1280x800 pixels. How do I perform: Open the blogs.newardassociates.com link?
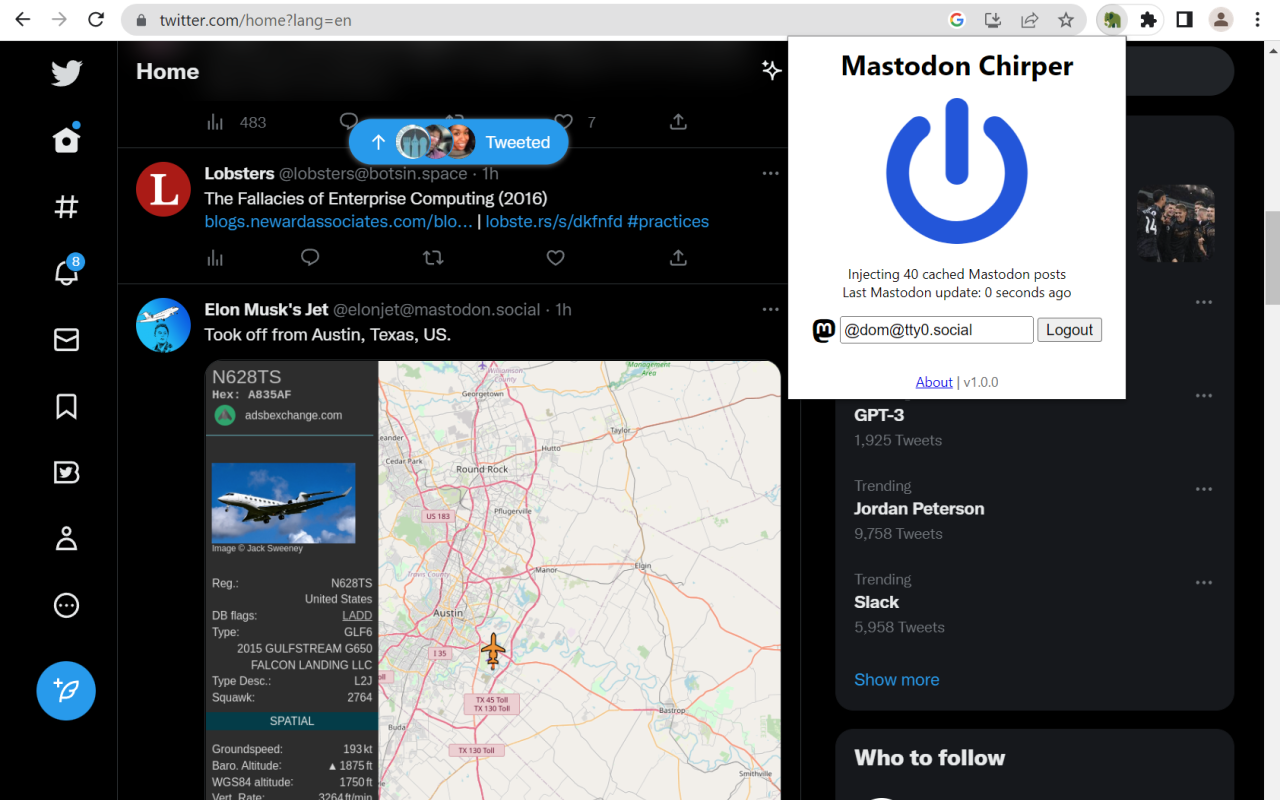[339, 222]
